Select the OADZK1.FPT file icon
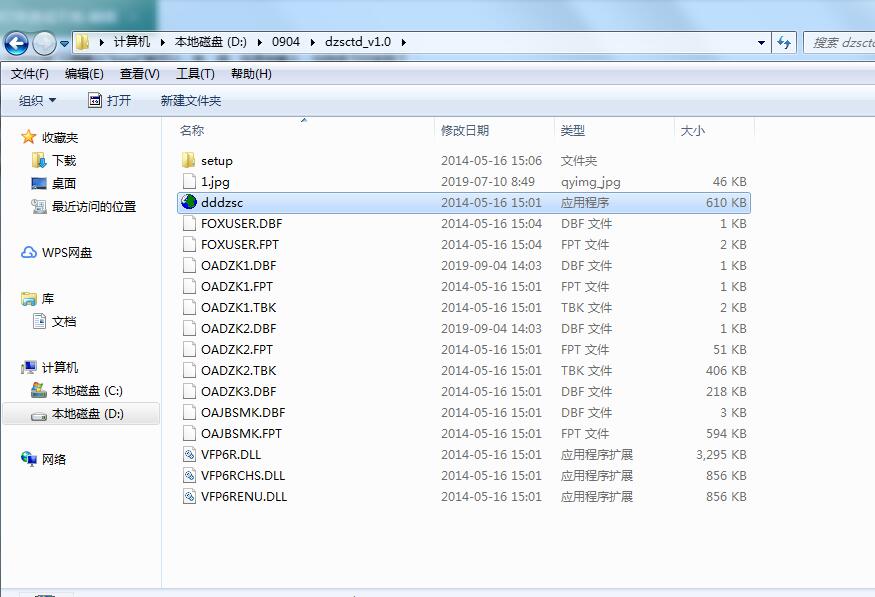Image resolution: width=875 pixels, height=597 pixels. [189, 286]
